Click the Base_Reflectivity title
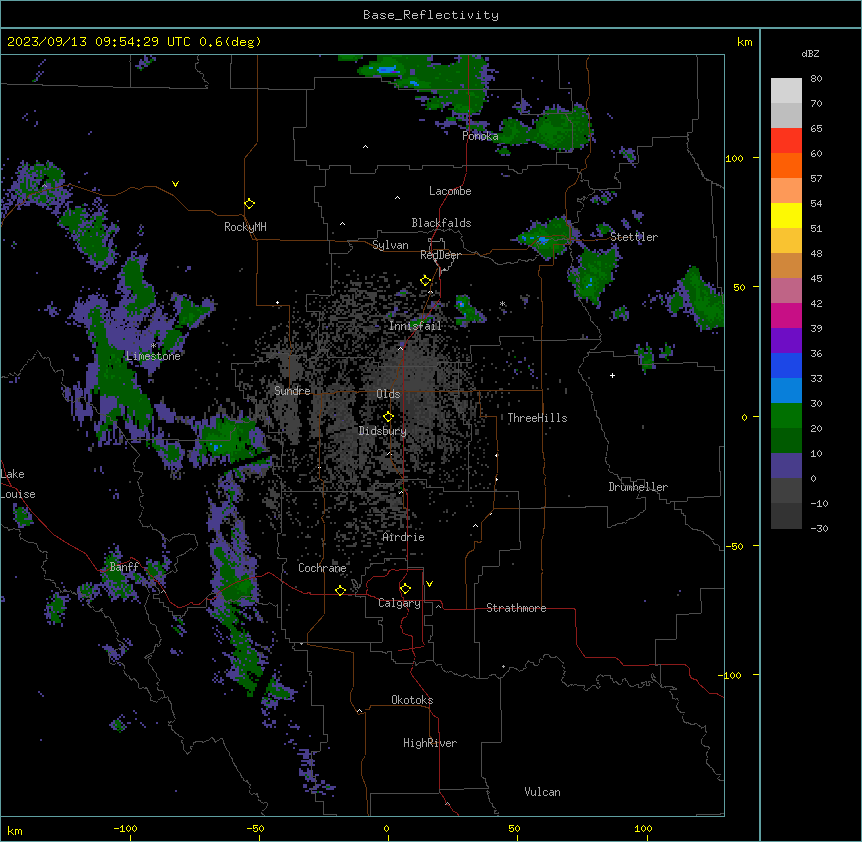Image resolution: width=862 pixels, height=842 pixels. pos(431,15)
